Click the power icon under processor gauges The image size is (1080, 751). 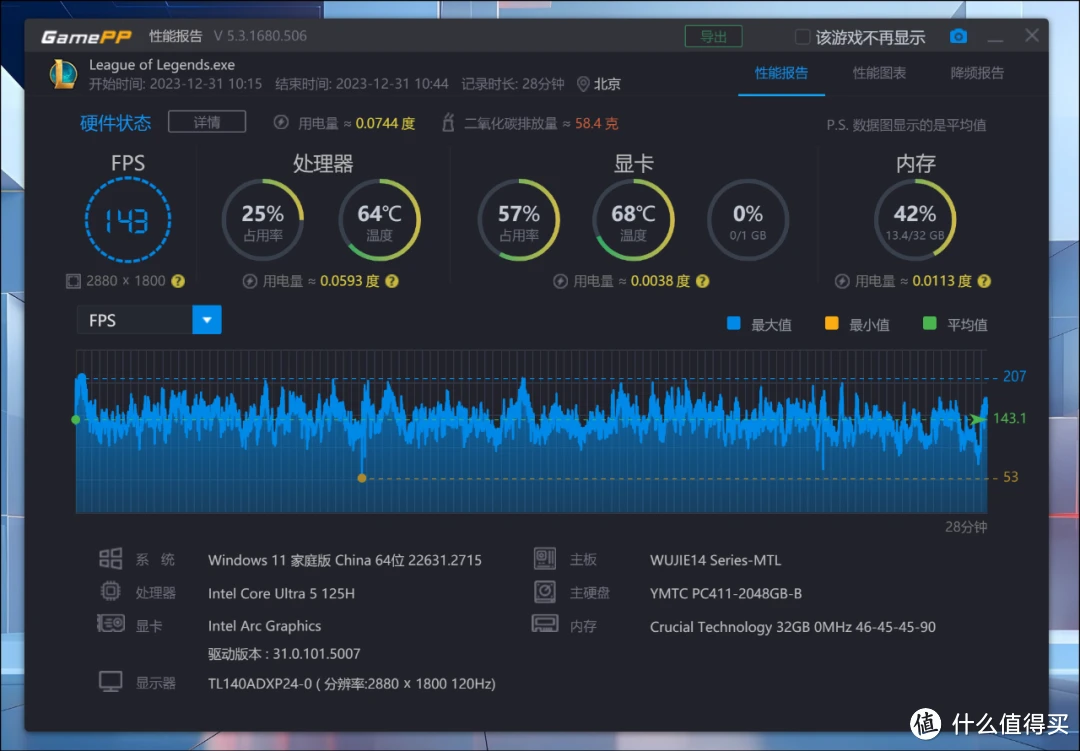(250, 281)
